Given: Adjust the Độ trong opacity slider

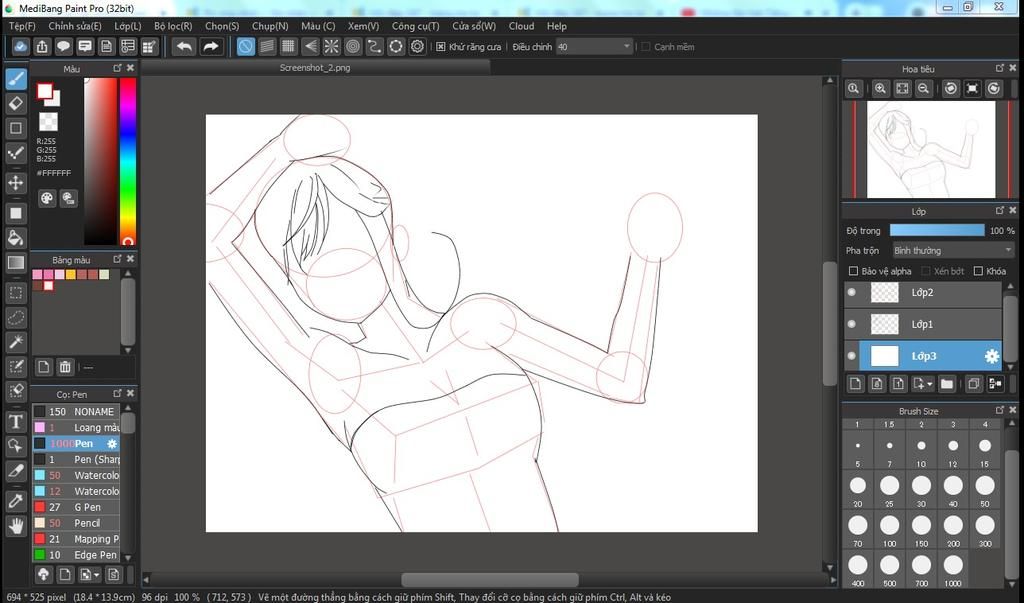Looking at the screenshot, I should pos(937,231).
